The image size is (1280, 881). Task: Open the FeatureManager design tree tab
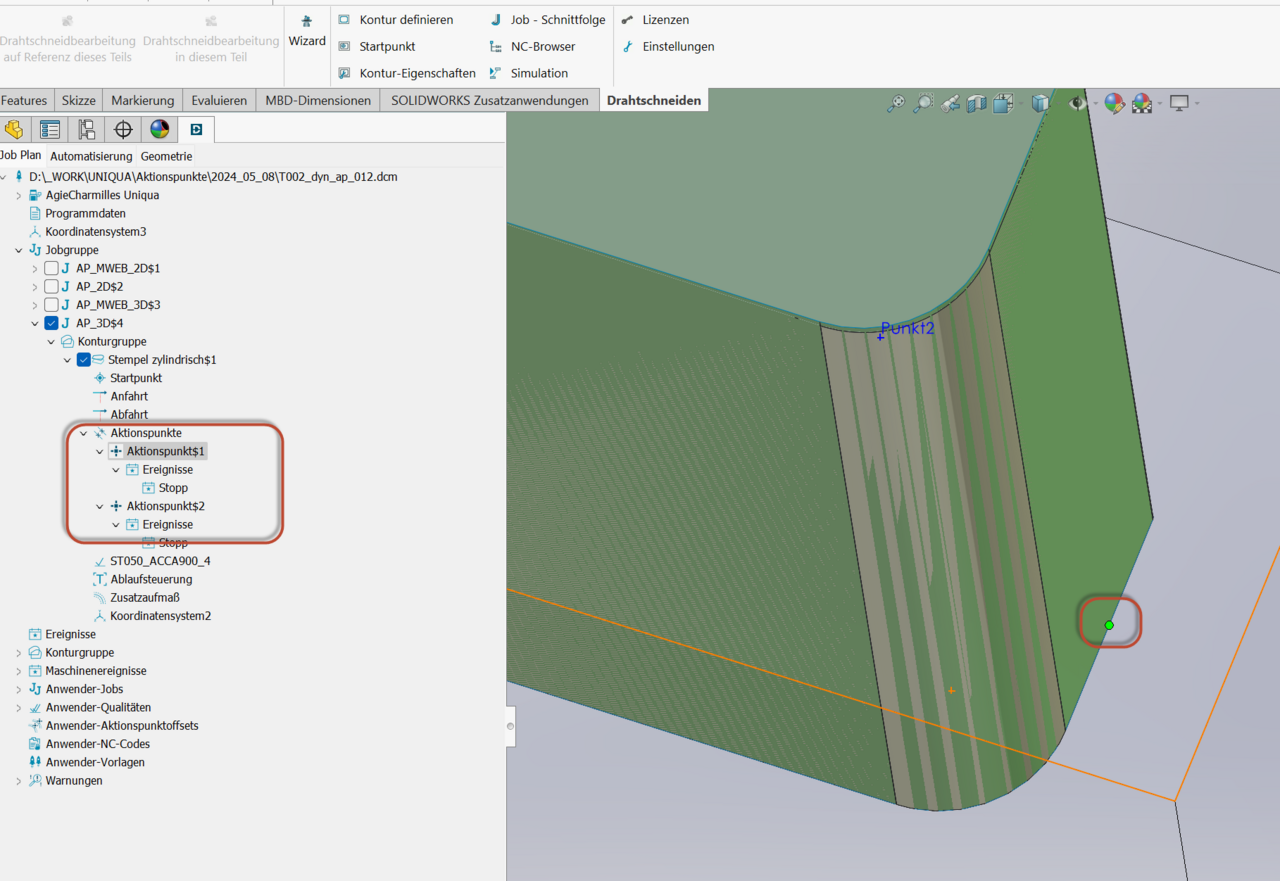[14, 130]
